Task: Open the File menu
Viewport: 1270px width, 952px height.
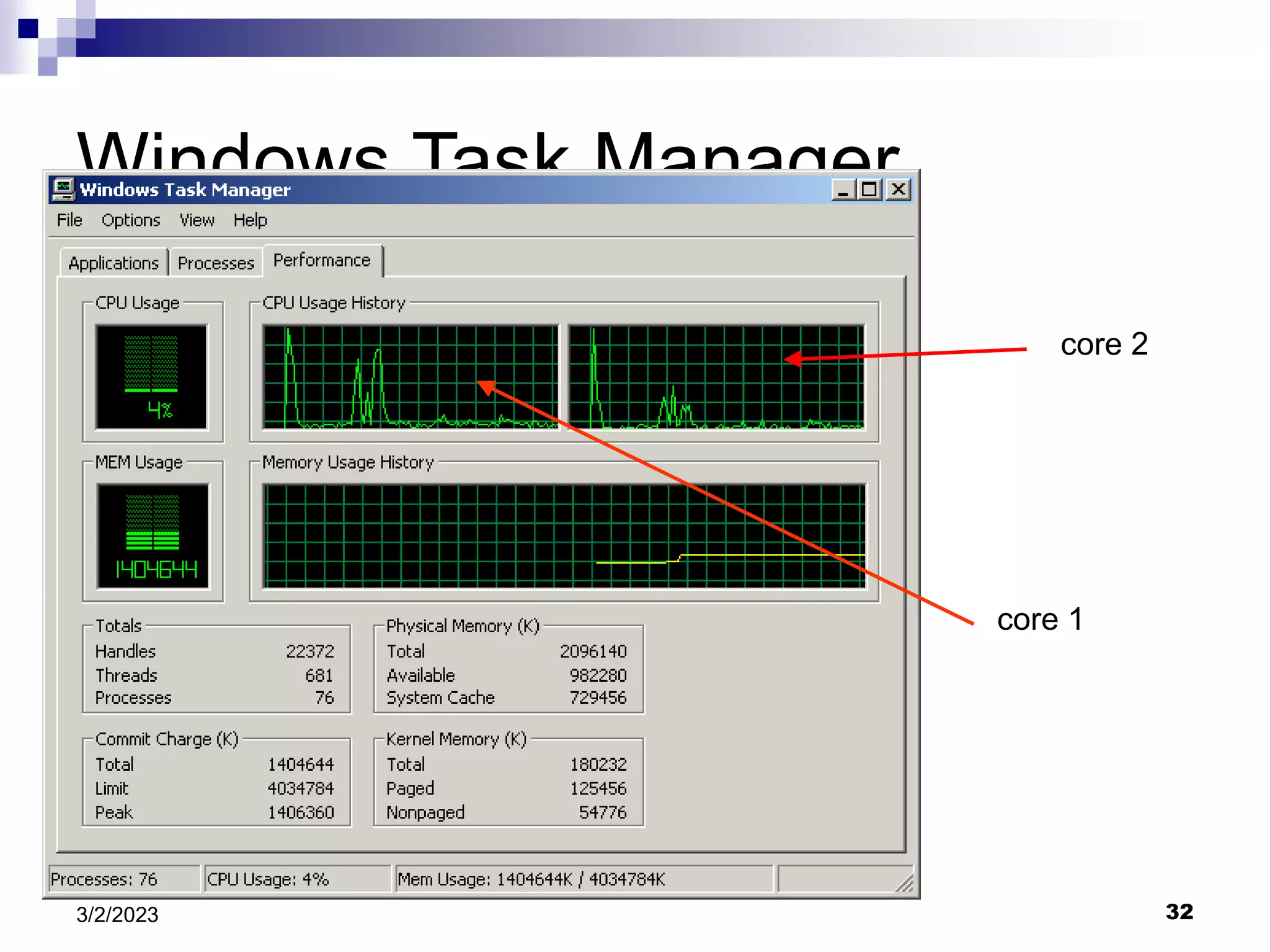Action: [x=69, y=220]
